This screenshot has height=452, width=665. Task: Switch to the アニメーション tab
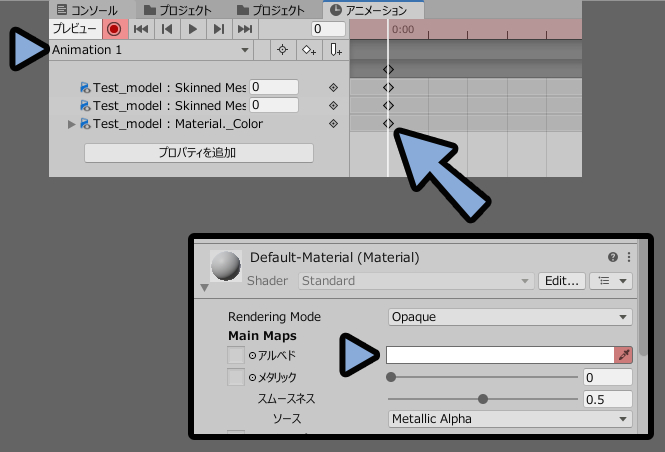pos(374,10)
